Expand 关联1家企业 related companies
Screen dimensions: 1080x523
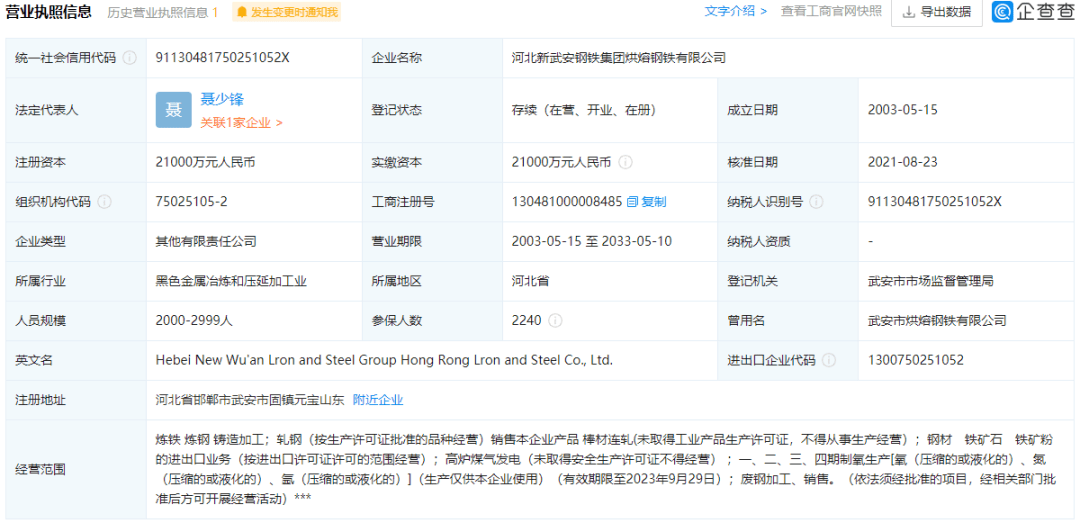click(241, 123)
